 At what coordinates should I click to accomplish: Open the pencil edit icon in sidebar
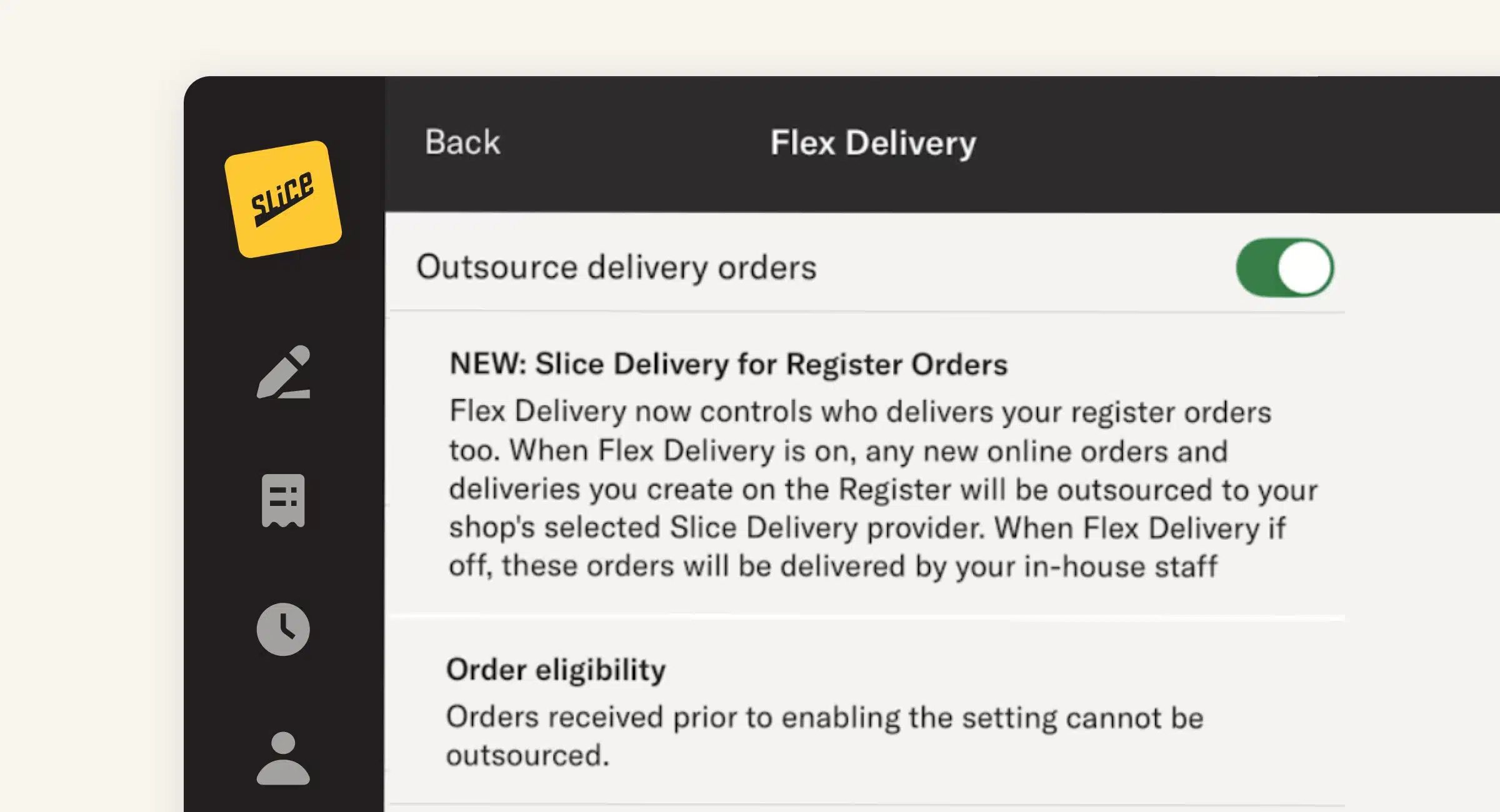click(283, 372)
